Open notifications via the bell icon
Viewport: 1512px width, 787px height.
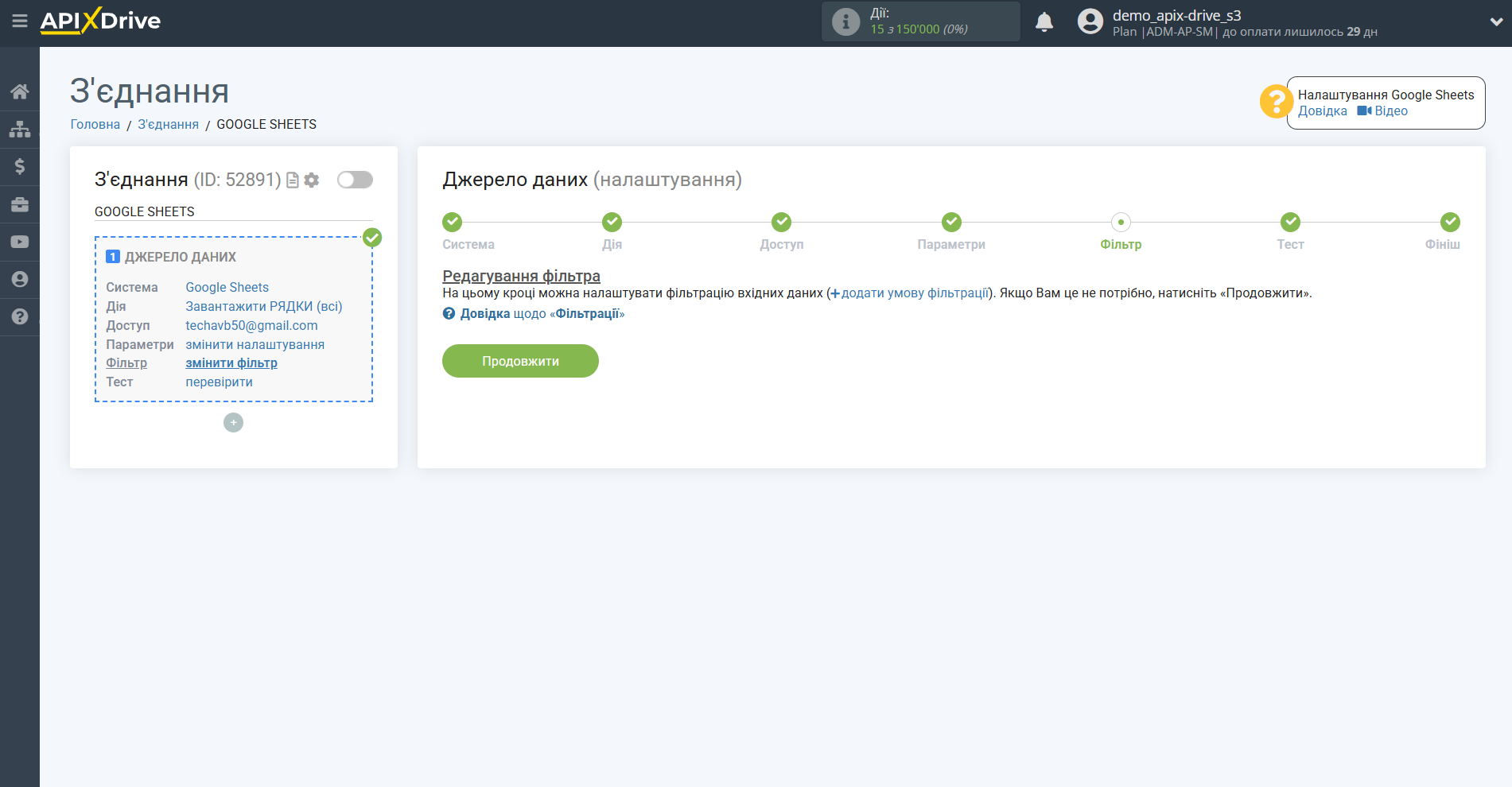pos(1044,21)
